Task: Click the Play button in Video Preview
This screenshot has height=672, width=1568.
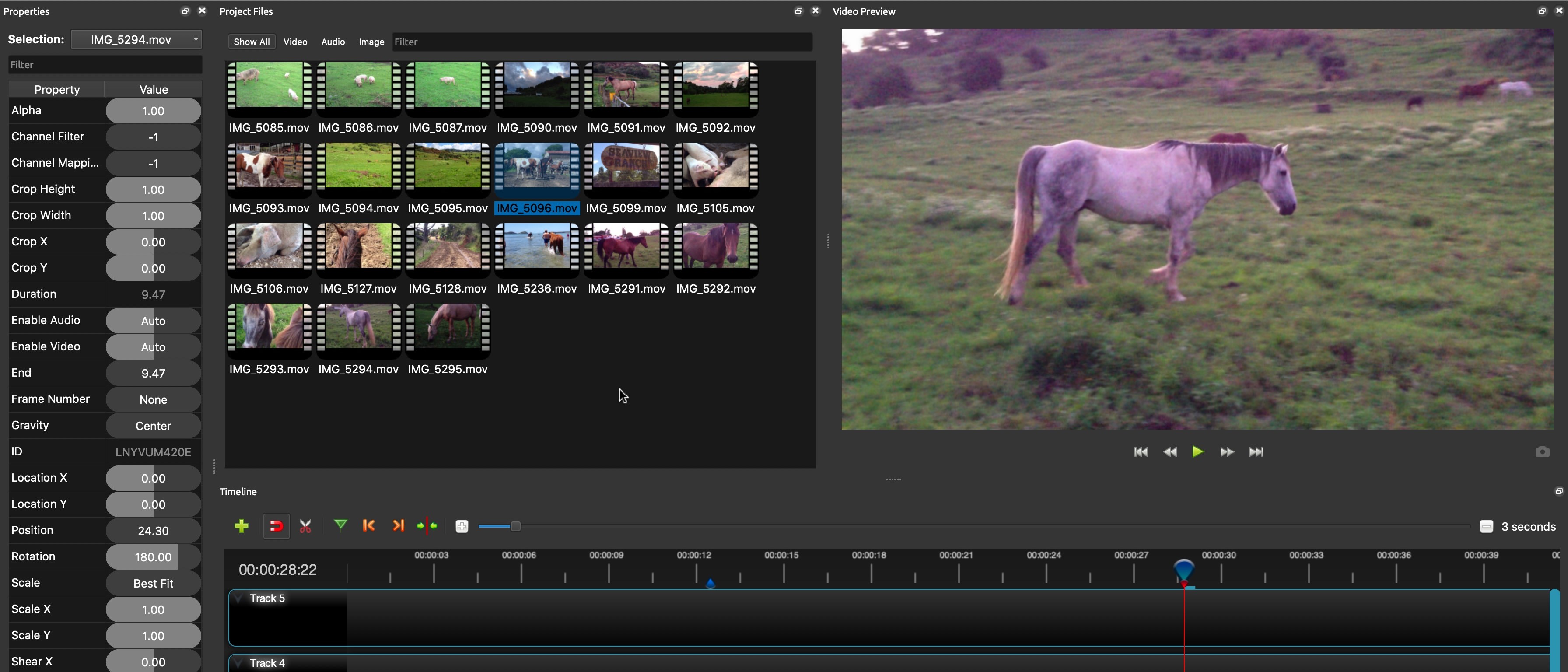Action: (x=1198, y=452)
